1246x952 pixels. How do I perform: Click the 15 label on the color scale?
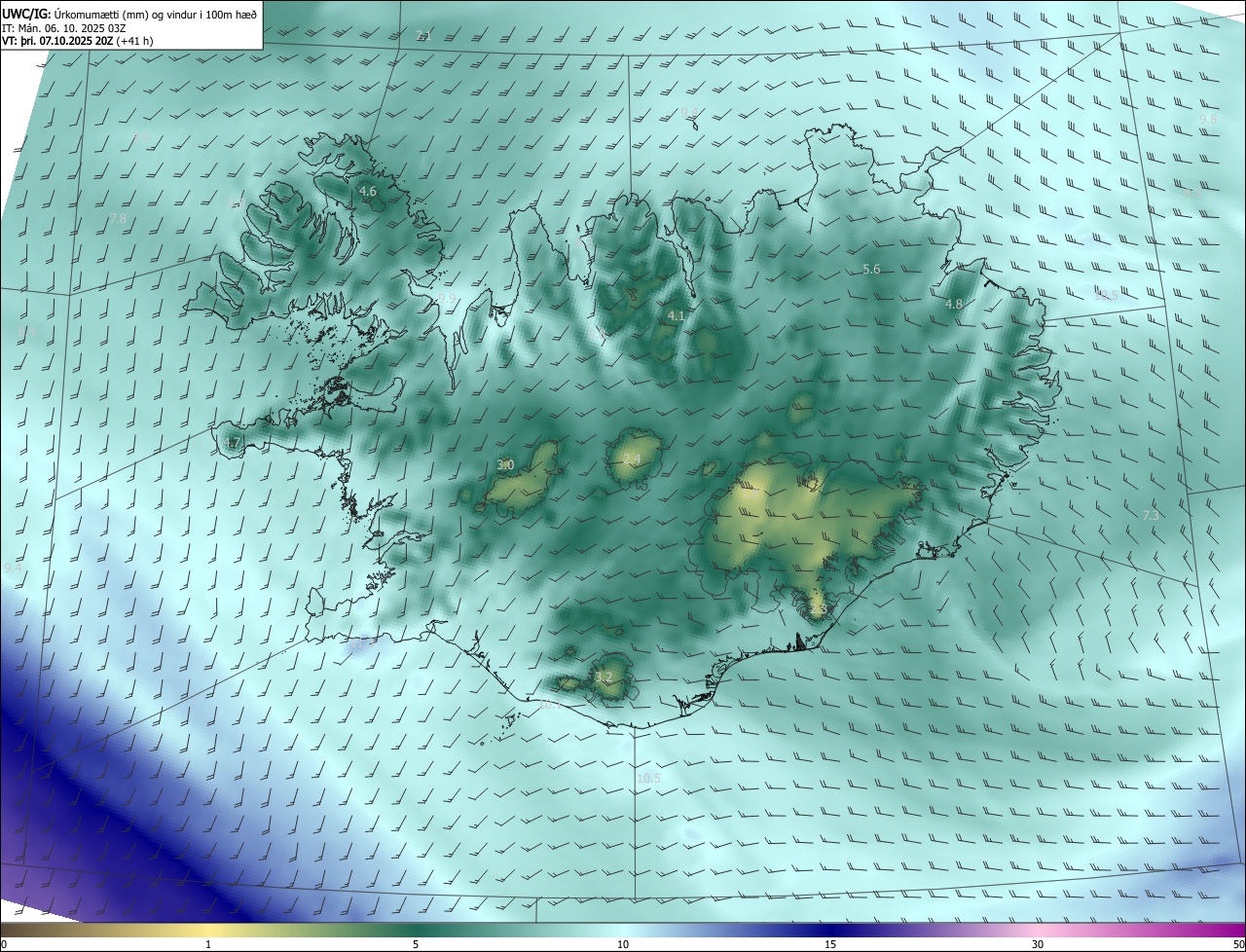pyautogui.click(x=830, y=944)
